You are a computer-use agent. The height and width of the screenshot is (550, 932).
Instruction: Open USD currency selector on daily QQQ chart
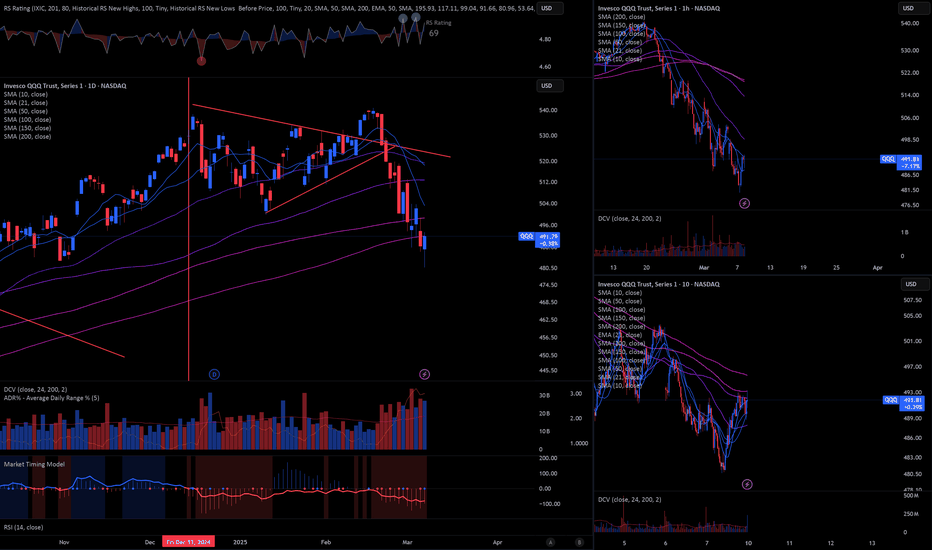[550, 86]
